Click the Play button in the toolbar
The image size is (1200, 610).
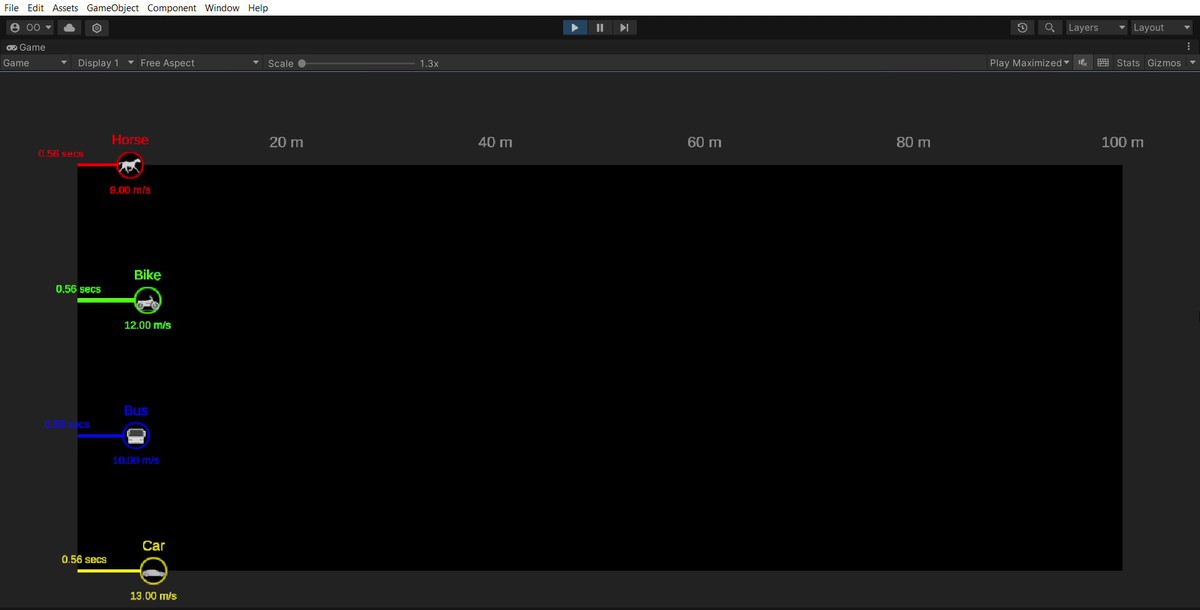point(574,28)
